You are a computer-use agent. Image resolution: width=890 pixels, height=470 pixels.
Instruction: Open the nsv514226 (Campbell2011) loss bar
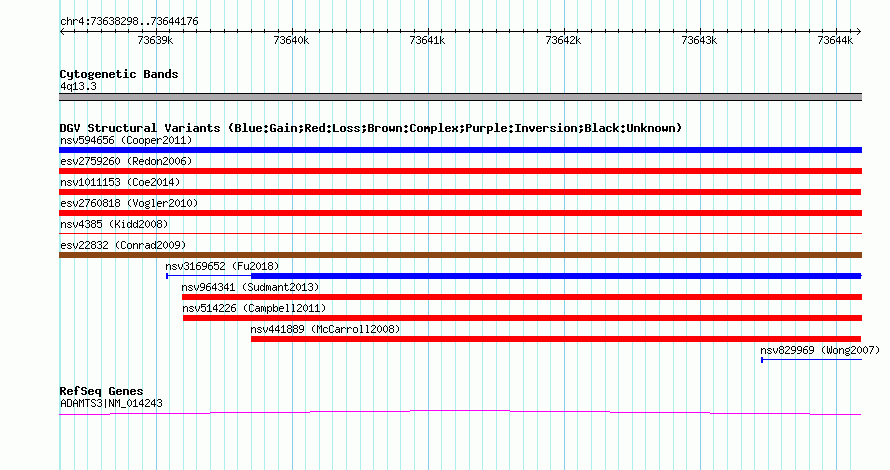click(x=522, y=318)
